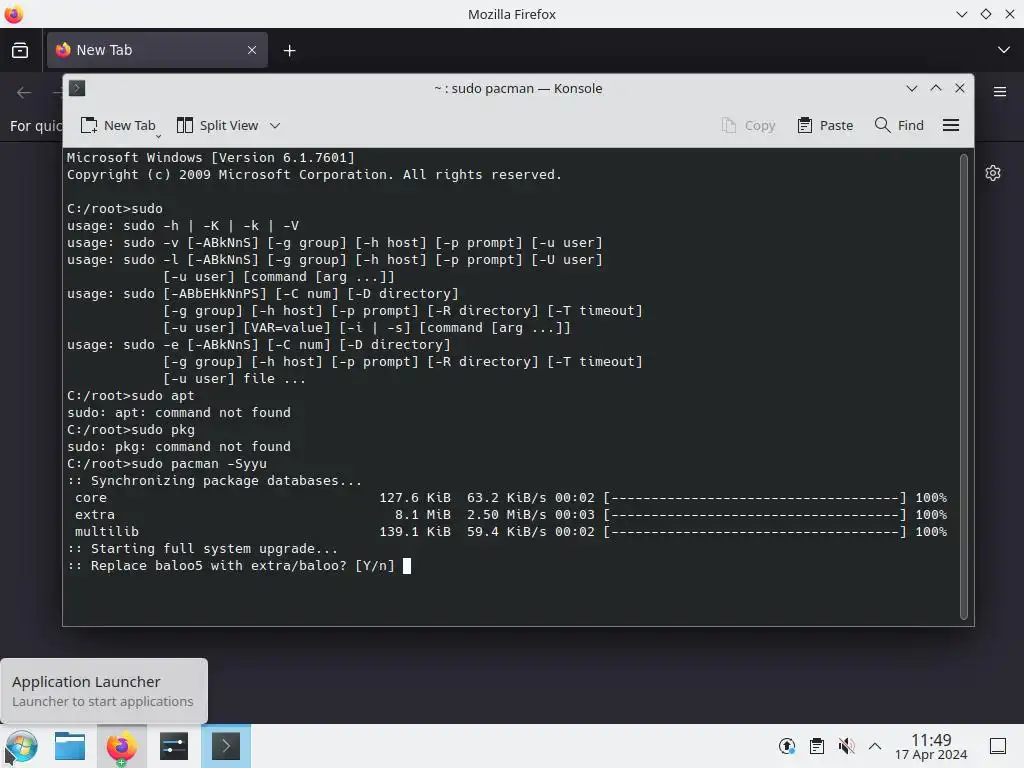Open Firefox tab overview icon
Screen dimensions: 1024x768
[20, 50]
